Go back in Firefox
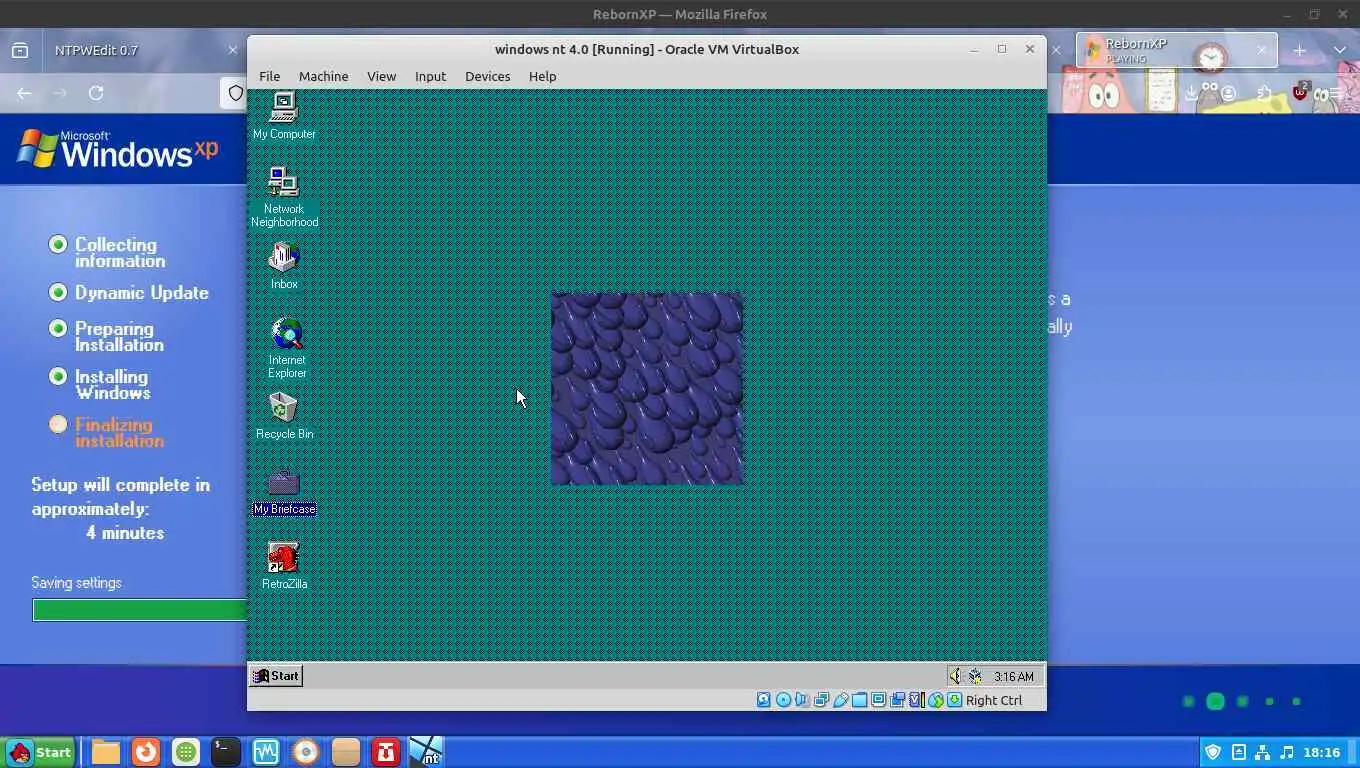The height and width of the screenshot is (768, 1360). tap(24, 93)
